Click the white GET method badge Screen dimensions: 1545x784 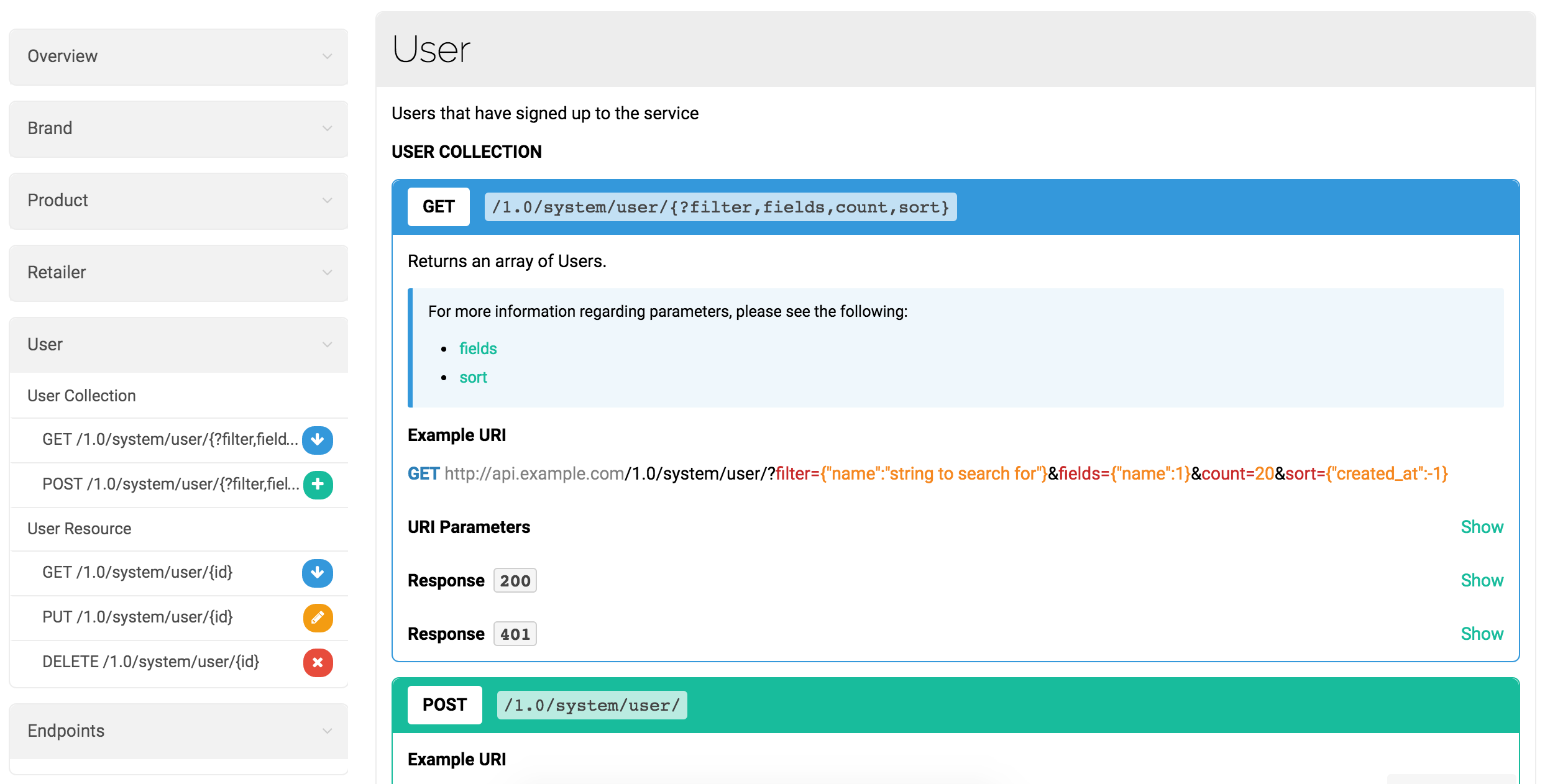tap(438, 207)
